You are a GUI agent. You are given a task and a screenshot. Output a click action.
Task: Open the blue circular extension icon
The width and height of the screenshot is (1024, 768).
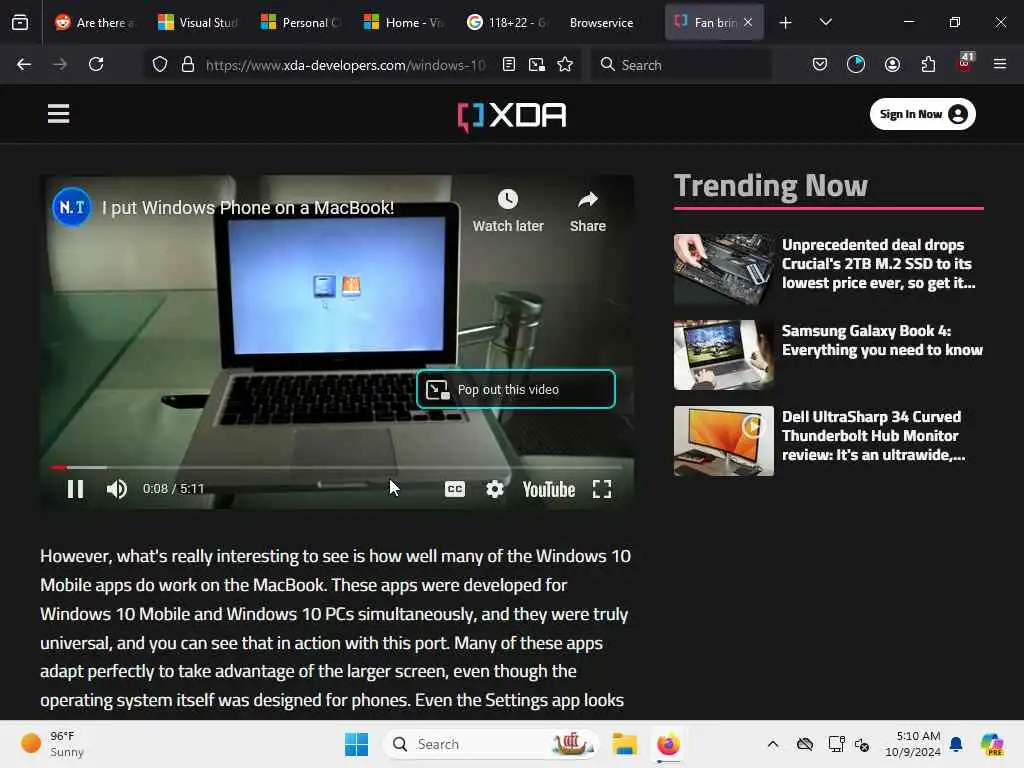856,64
